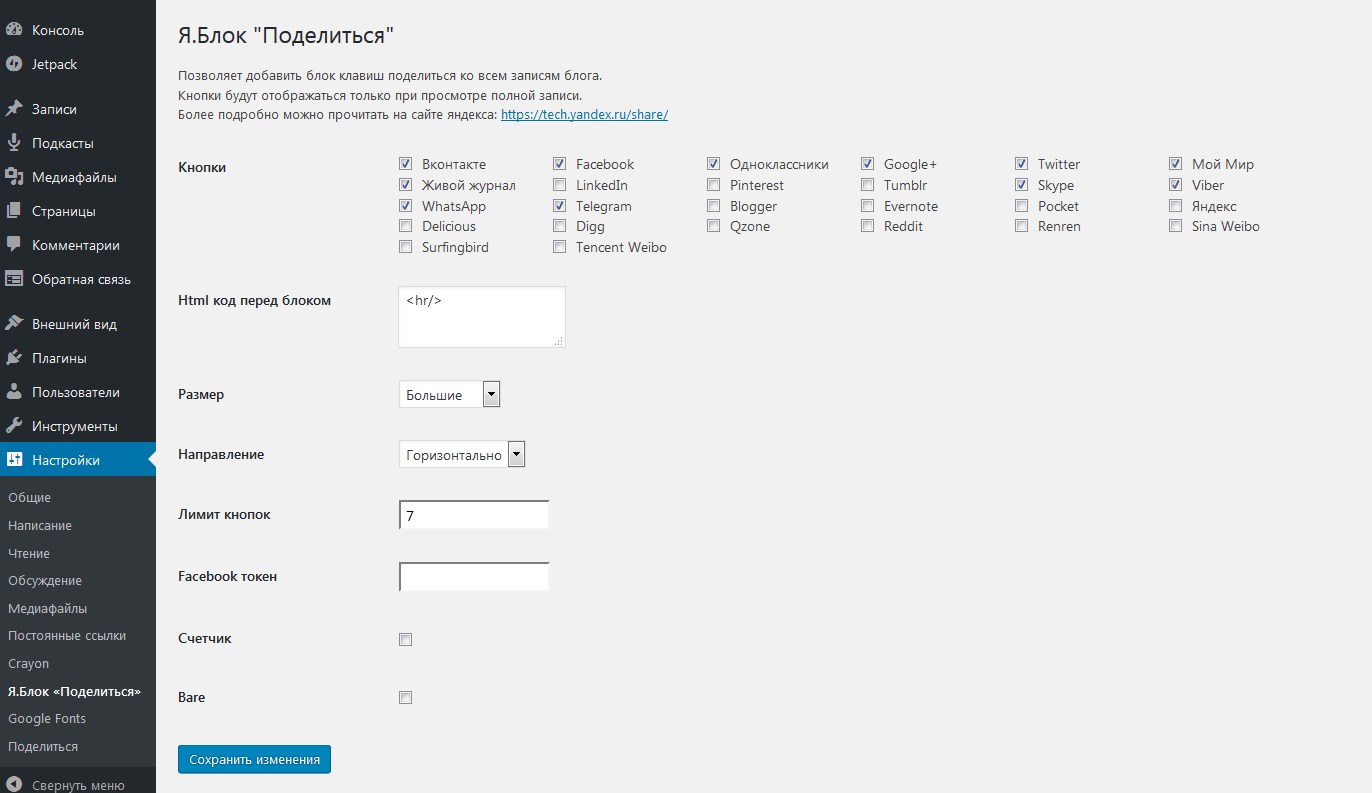Click the Пользователи user icon
This screenshot has width=1372, height=793.
pyautogui.click(x=14, y=392)
